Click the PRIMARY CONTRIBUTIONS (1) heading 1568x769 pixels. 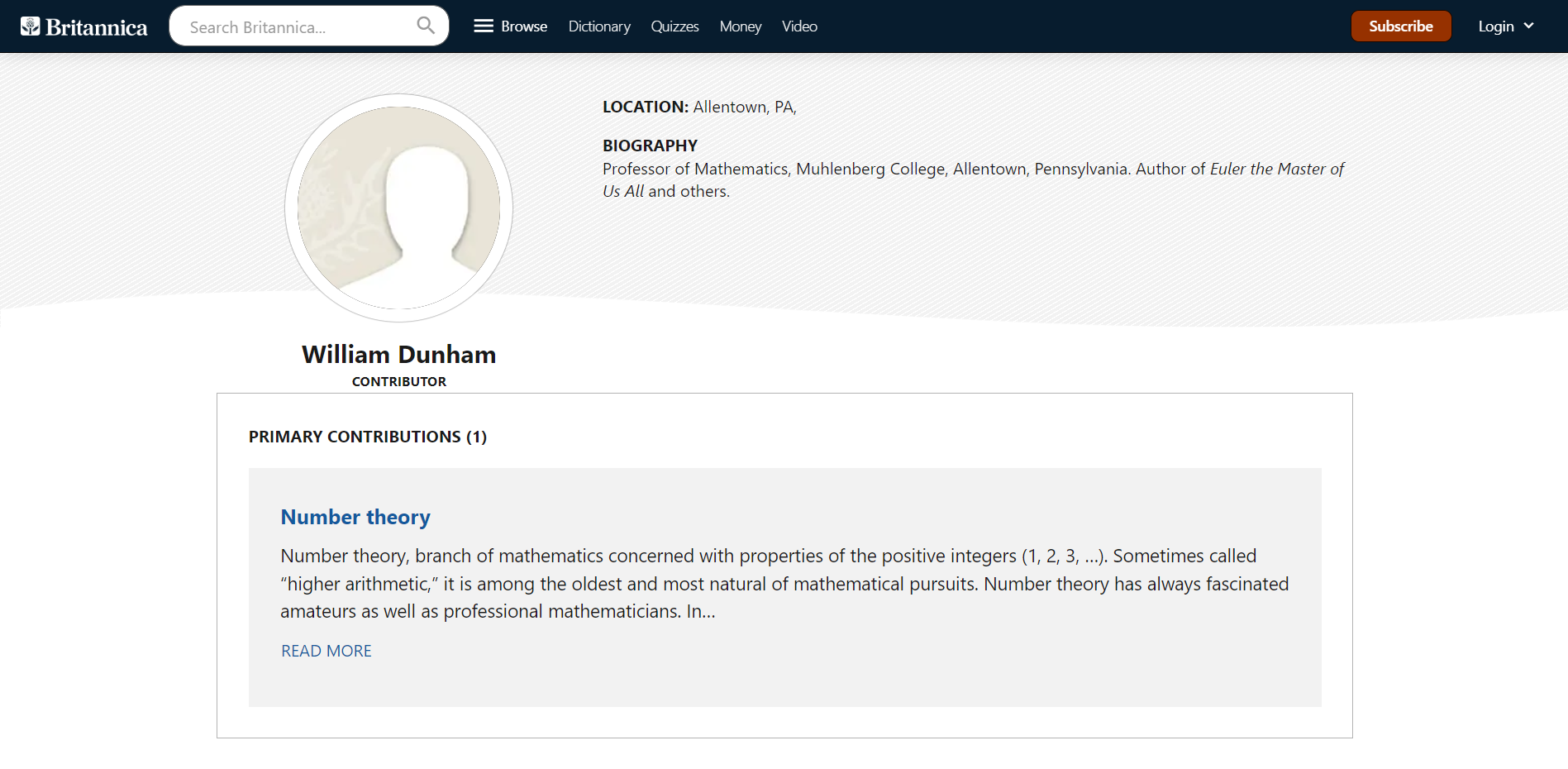pyautogui.click(x=368, y=437)
